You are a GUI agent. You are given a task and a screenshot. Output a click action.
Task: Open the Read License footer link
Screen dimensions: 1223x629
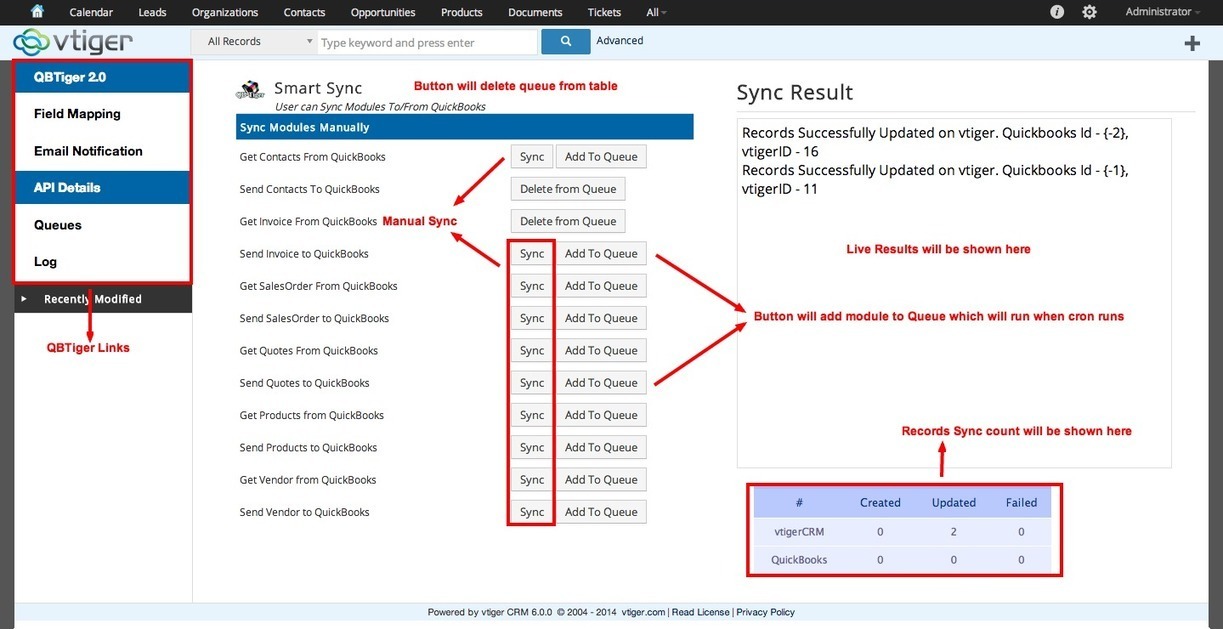[700, 612]
